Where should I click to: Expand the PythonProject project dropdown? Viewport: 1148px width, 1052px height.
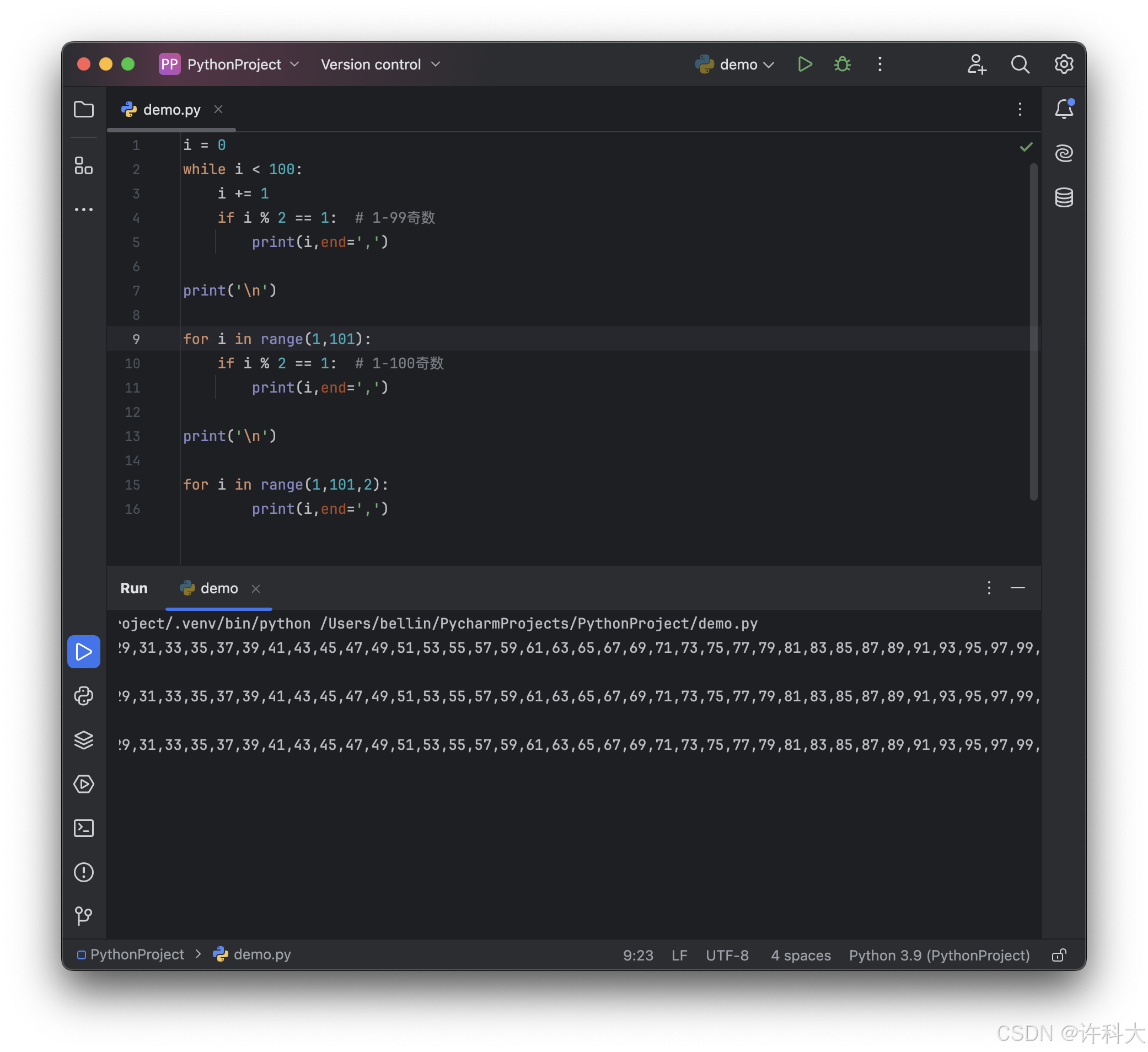229,65
